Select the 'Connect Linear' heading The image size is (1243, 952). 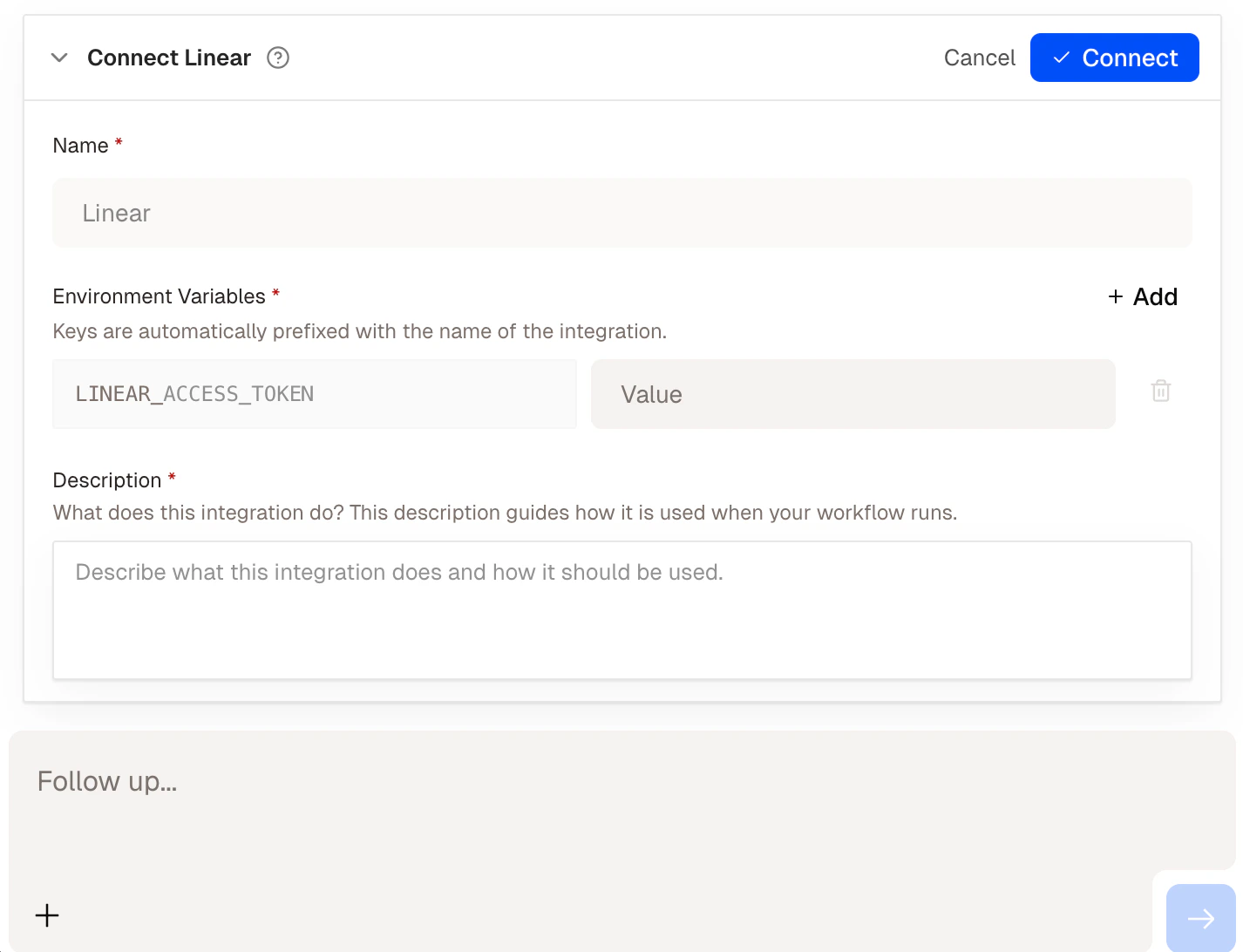[x=169, y=58]
